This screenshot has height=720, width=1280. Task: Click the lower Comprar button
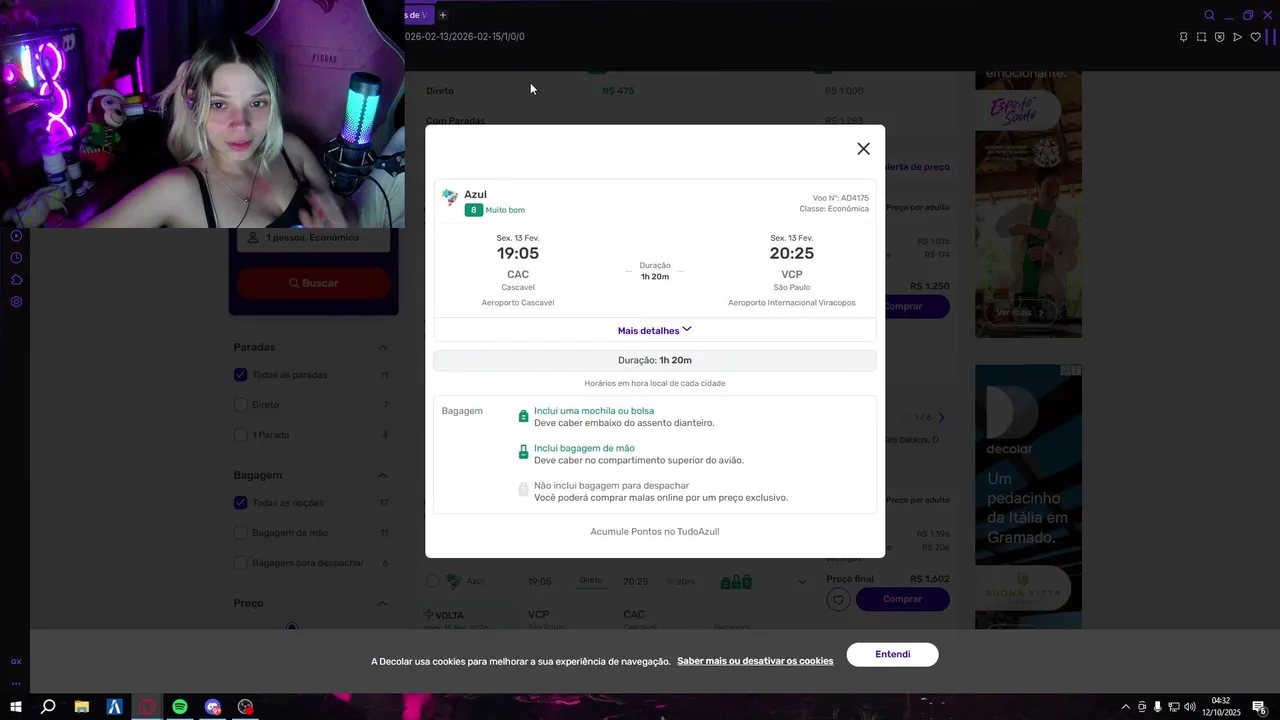pyautogui.click(x=902, y=599)
